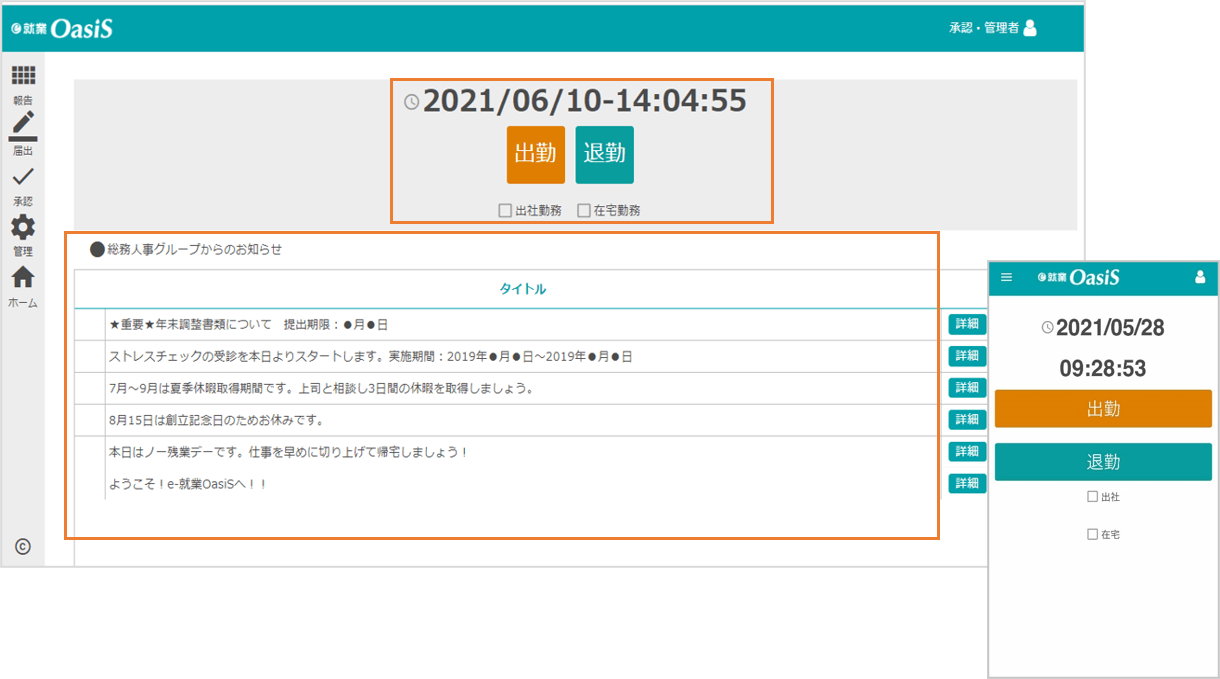The image size is (1220, 679).
Task: Click the タイトル column header
Action: click(x=522, y=289)
